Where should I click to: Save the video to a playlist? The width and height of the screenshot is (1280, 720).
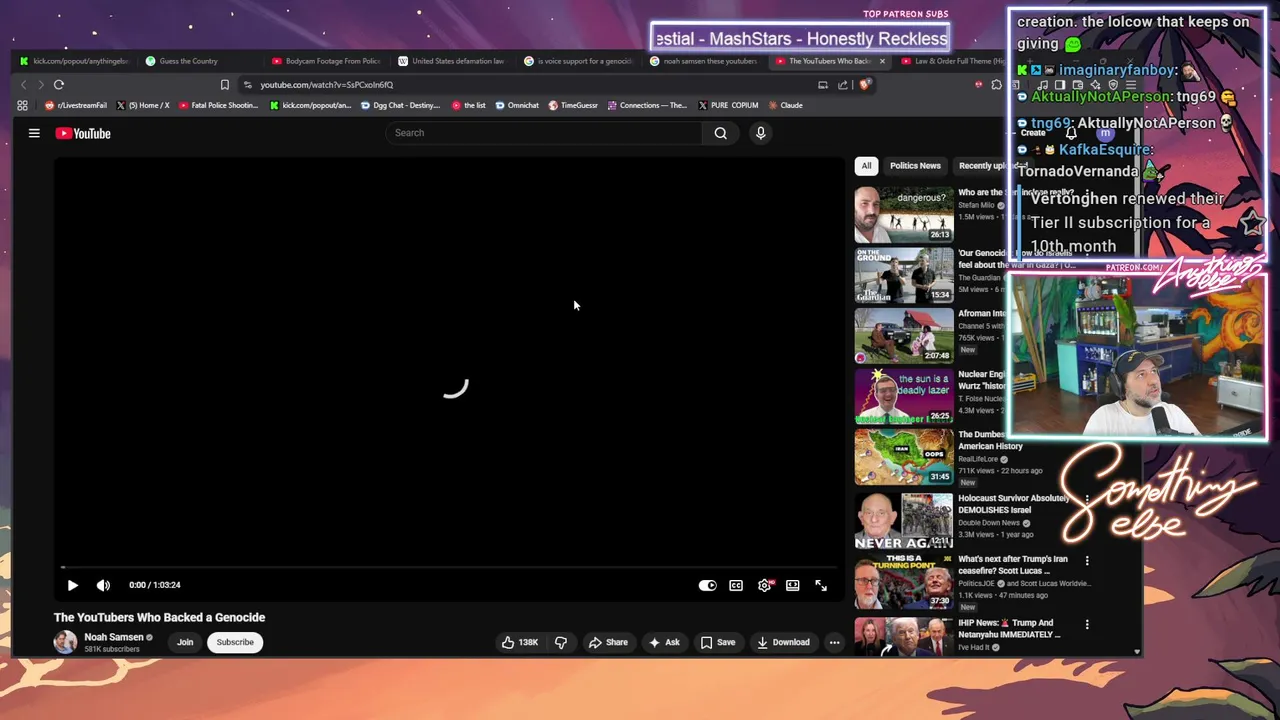(718, 642)
